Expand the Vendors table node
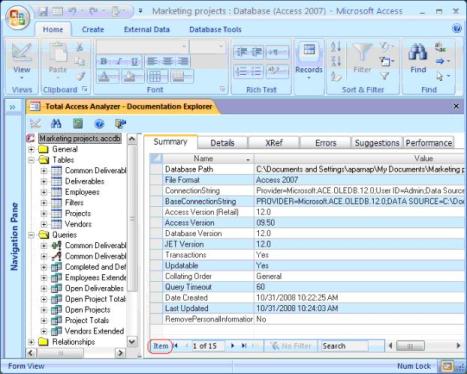This screenshot has height=374, width=467. [44, 224]
